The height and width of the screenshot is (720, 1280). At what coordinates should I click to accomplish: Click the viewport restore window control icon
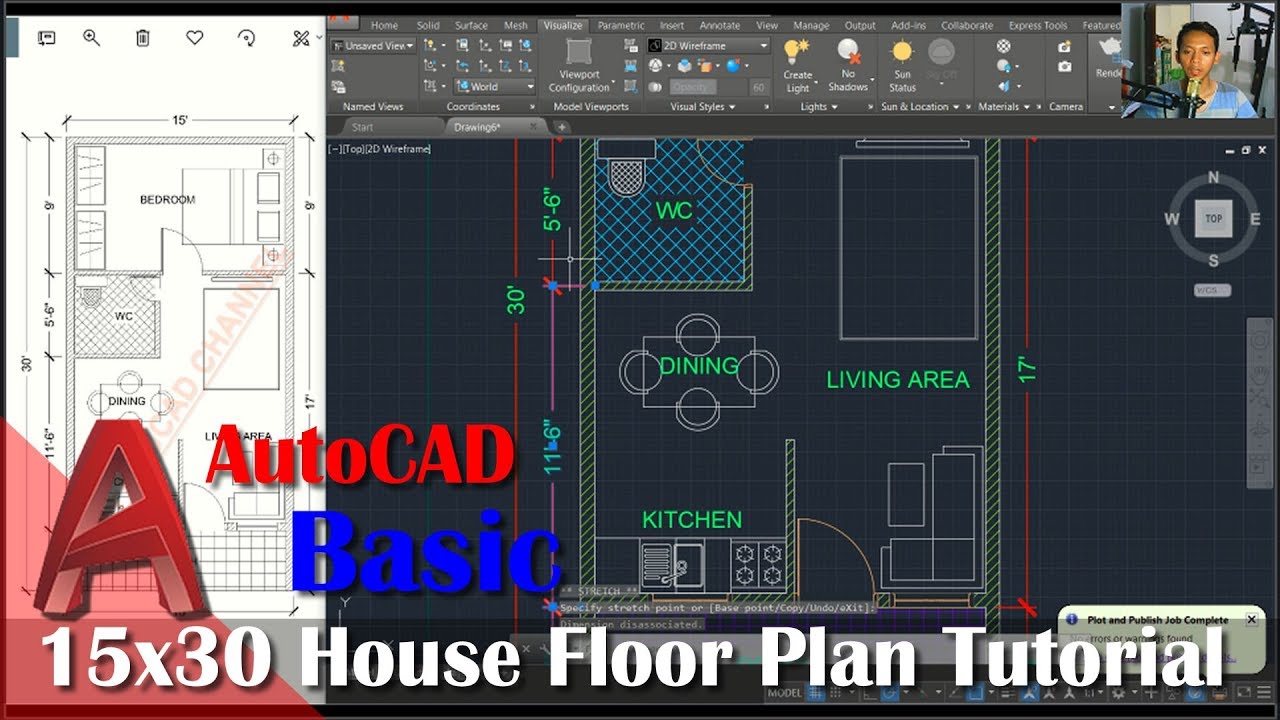[1246, 150]
